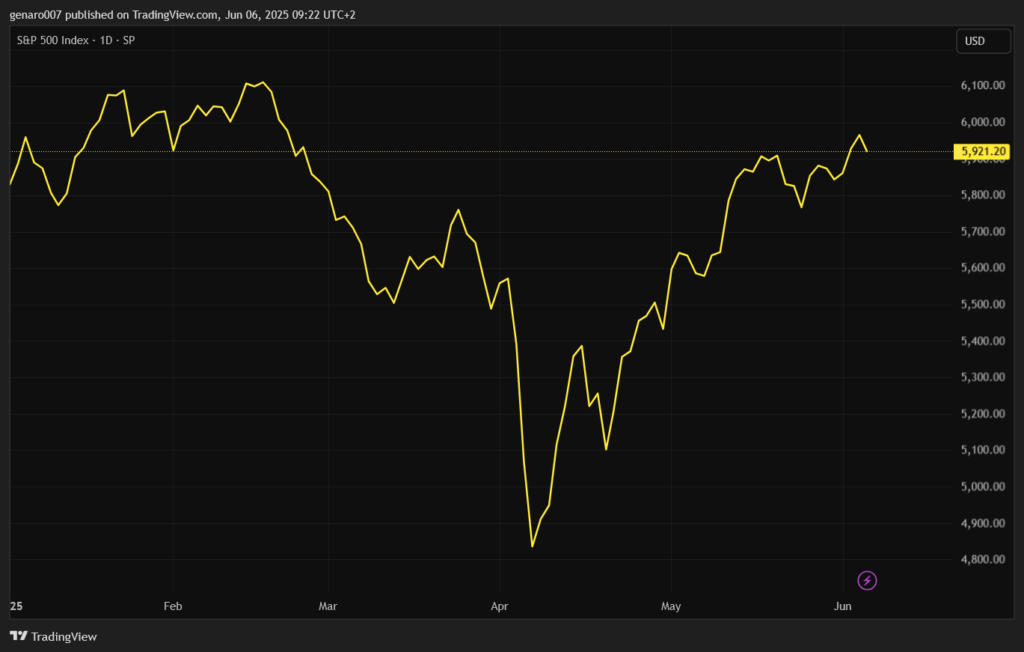Select the Jun label on time axis
The height and width of the screenshot is (652, 1024).
[x=842, y=606]
